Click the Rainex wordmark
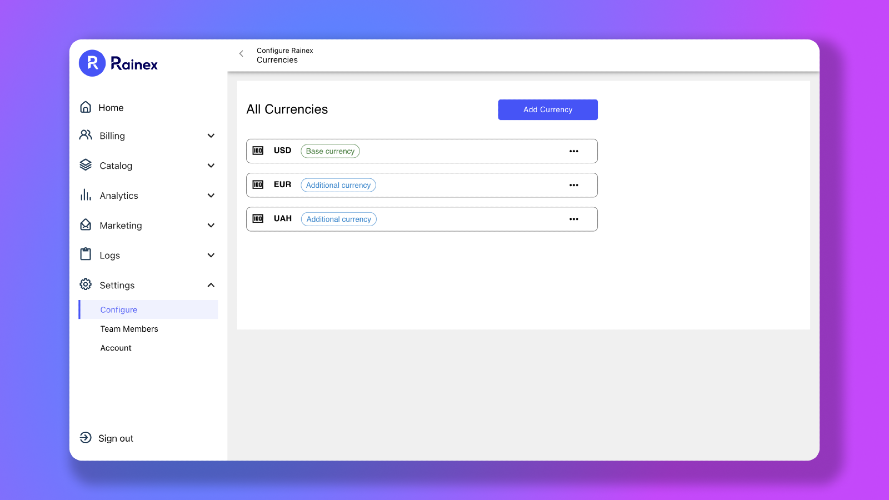This screenshot has width=889, height=500. tap(134, 63)
